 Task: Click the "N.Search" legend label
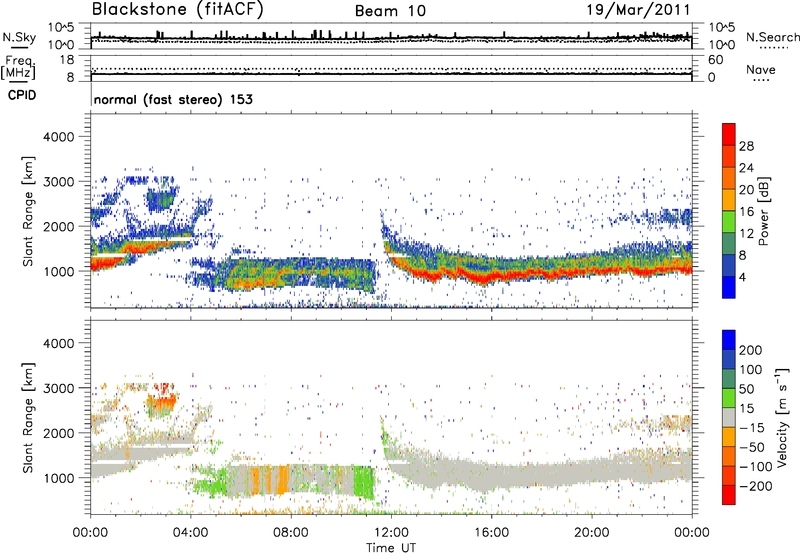click(x=772, y=37)
